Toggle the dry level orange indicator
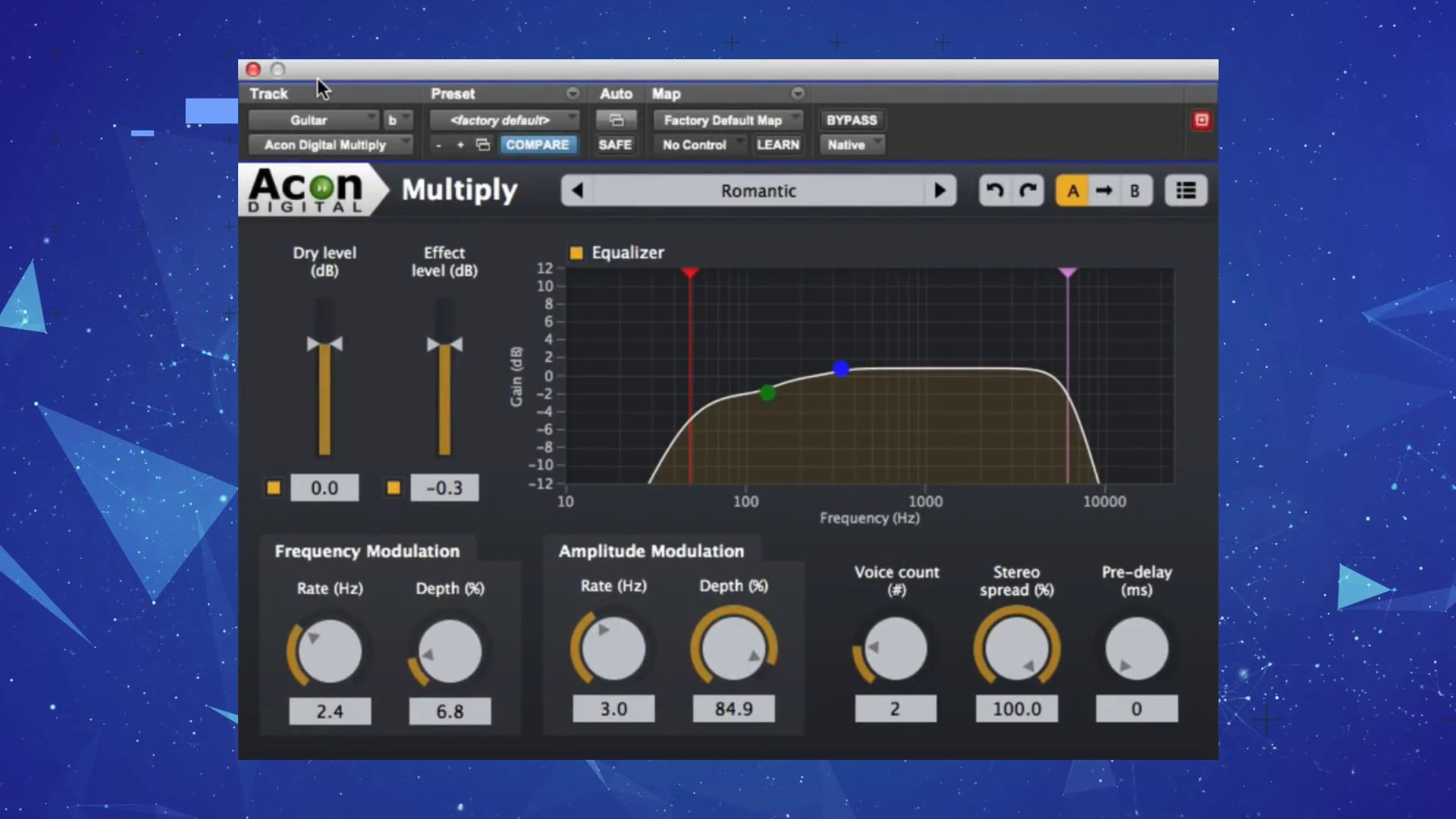1456x819 pixels. (275, 488)
